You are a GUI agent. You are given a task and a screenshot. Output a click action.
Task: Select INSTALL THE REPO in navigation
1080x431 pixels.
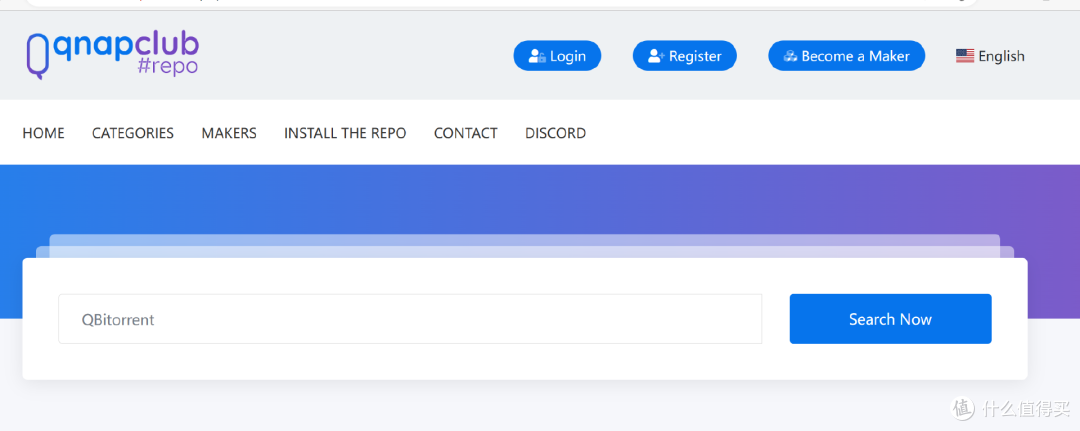(x=345, y=133)
